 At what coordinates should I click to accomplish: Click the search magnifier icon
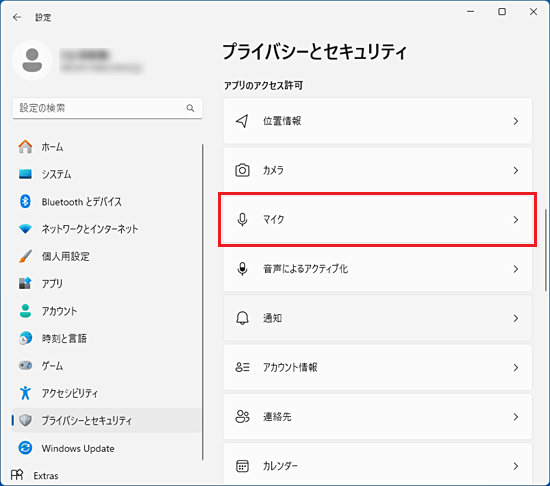pyautogui.click(x=190, y=108)
